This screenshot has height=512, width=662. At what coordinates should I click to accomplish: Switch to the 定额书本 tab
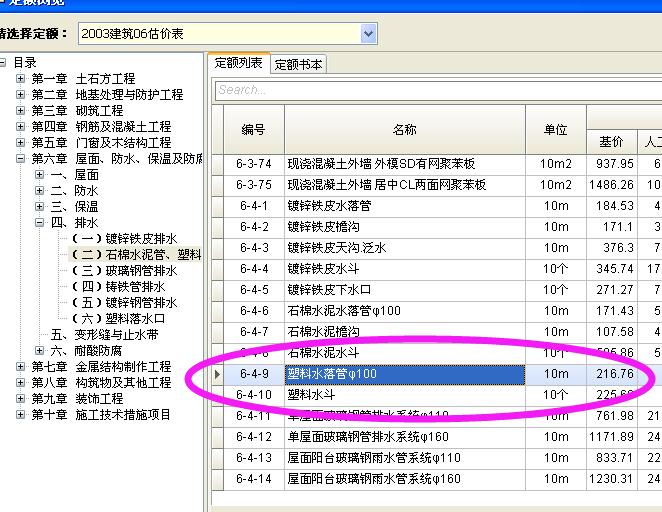coord(298,65)
